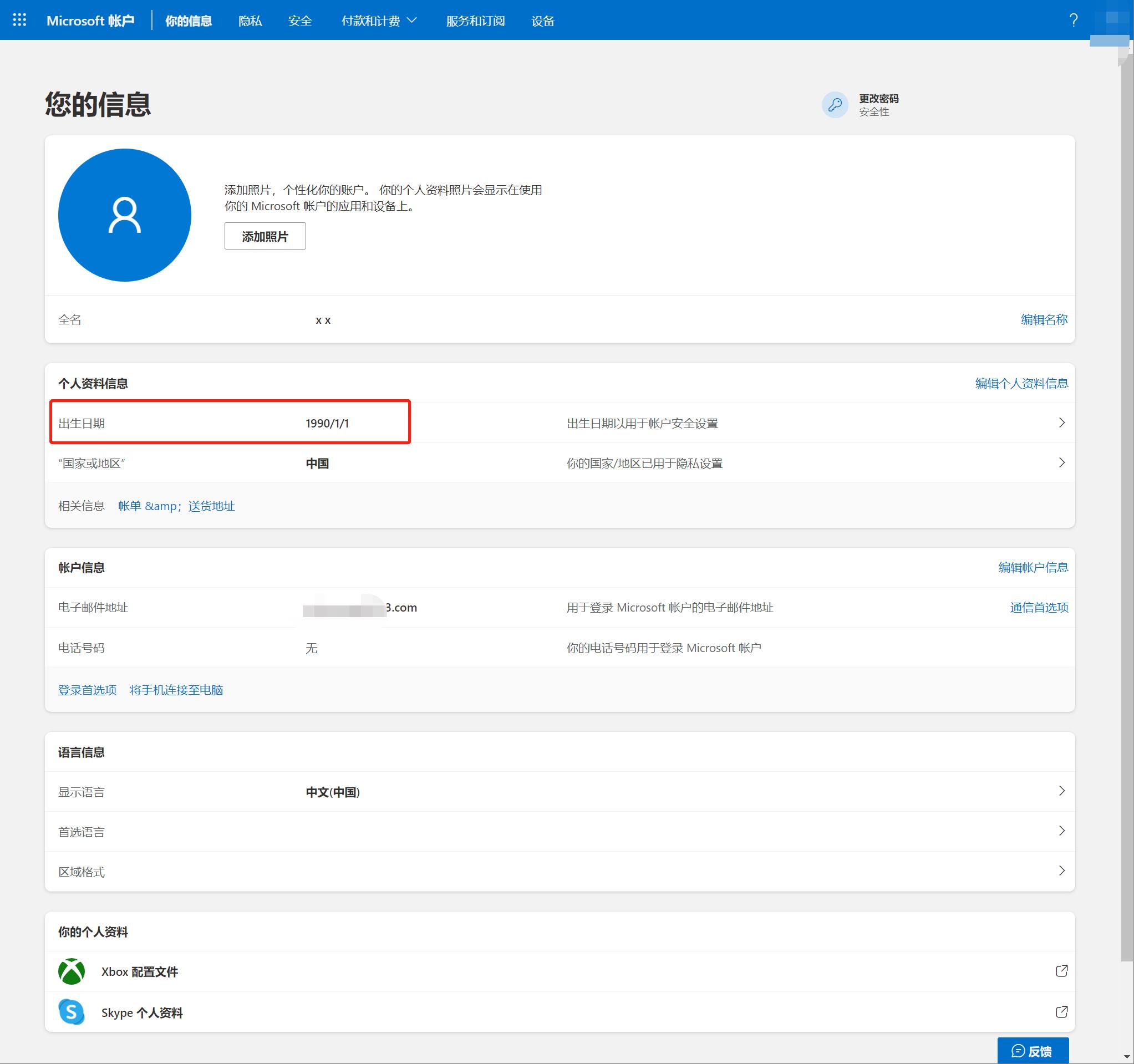
Task: Expand the display language row chevron
Action: point(1061,791)
